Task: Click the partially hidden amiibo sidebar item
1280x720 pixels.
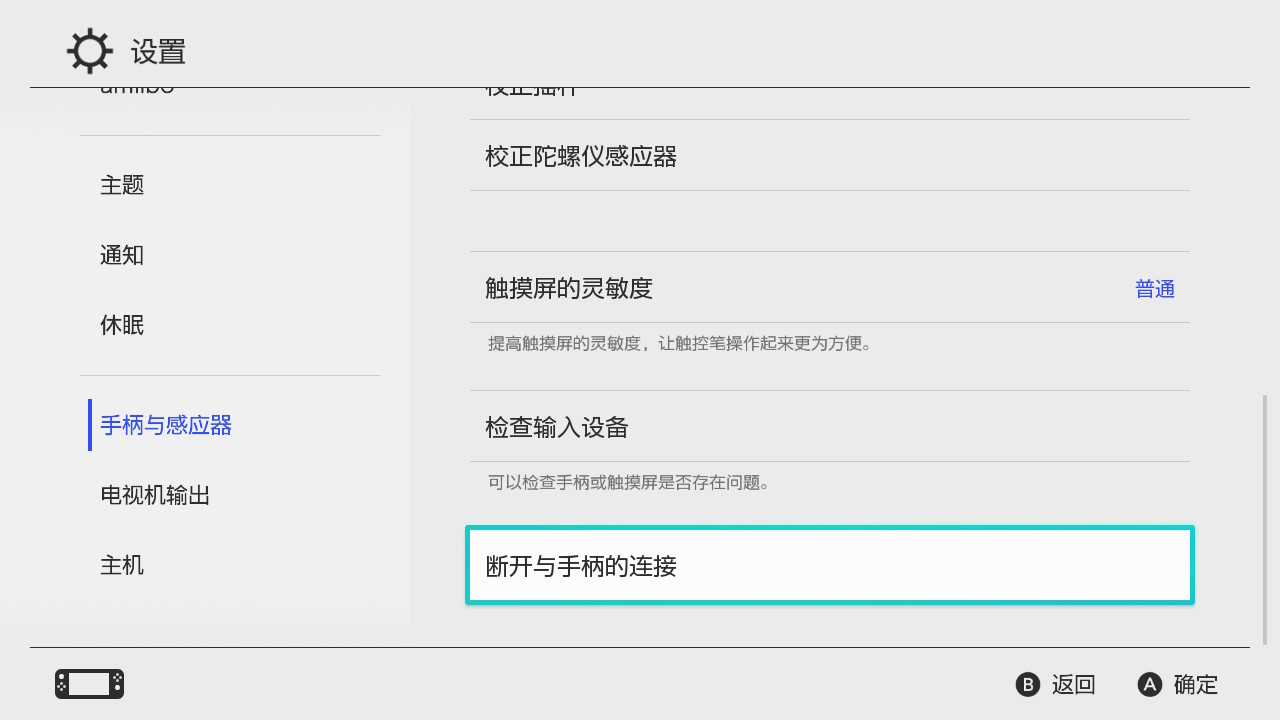Action: pyautogui.click(x=137, y=91)
